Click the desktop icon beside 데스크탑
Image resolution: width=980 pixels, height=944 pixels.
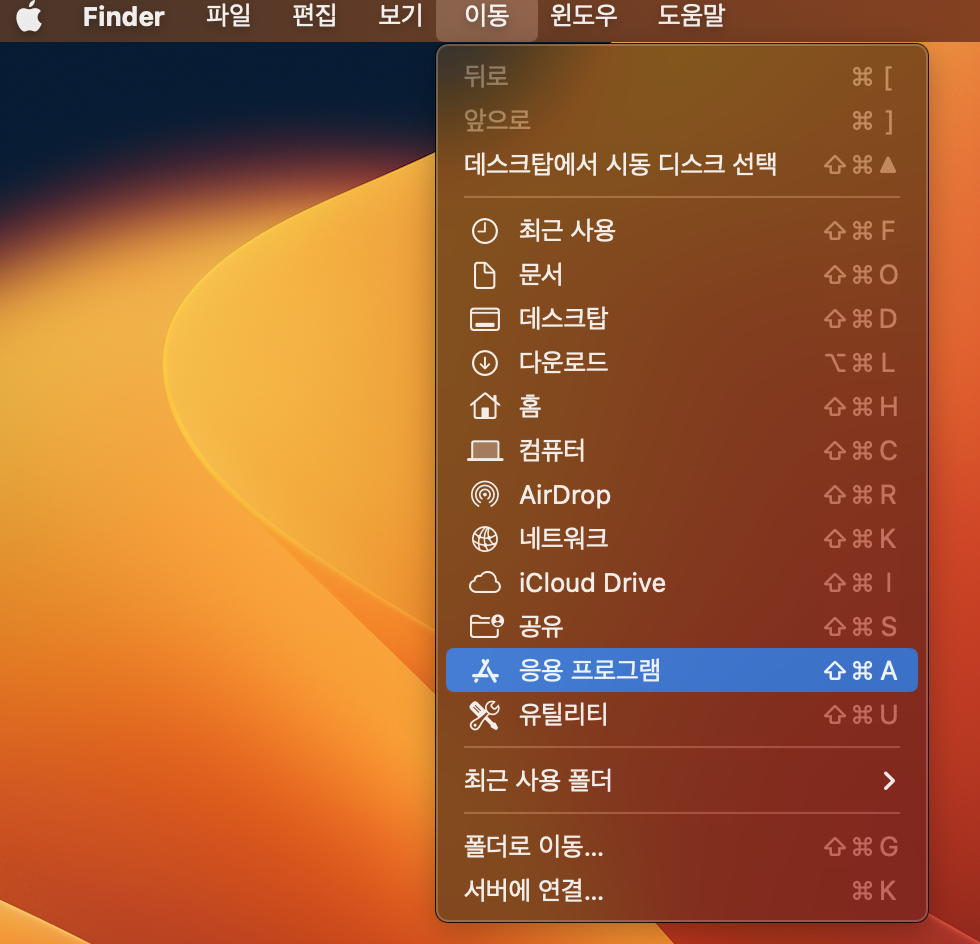click(486, 319)
